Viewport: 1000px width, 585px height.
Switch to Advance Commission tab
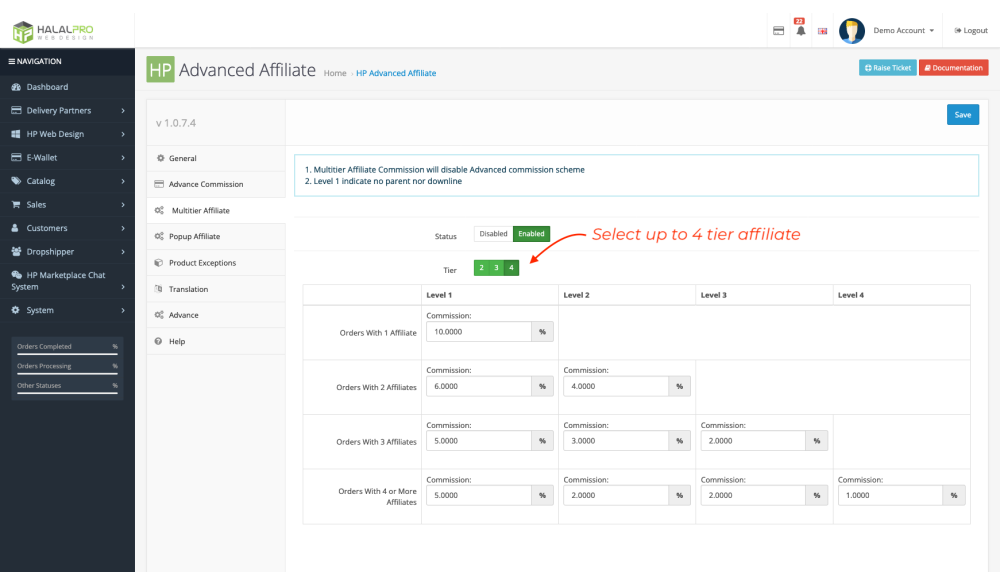205,185
